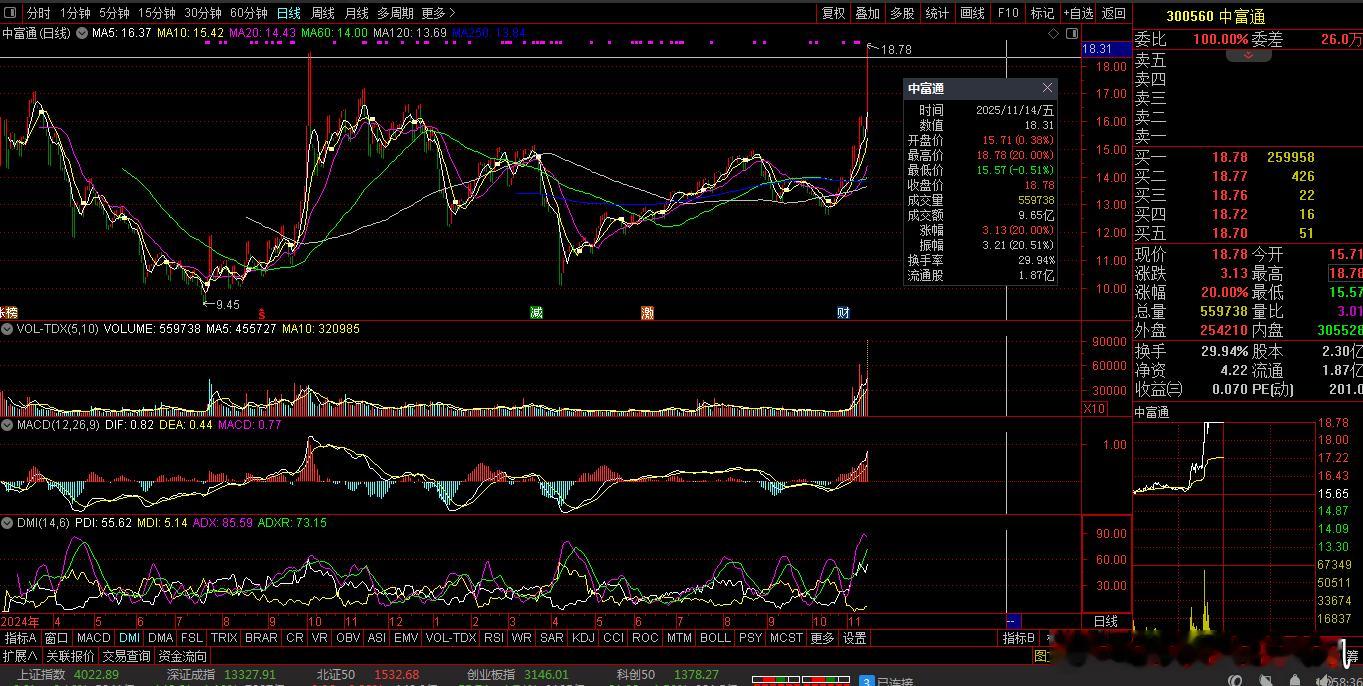This screenshot has height=686, width=1363.
Task: Open the 关联报价 related quotes tab
Action: [71, 656]
